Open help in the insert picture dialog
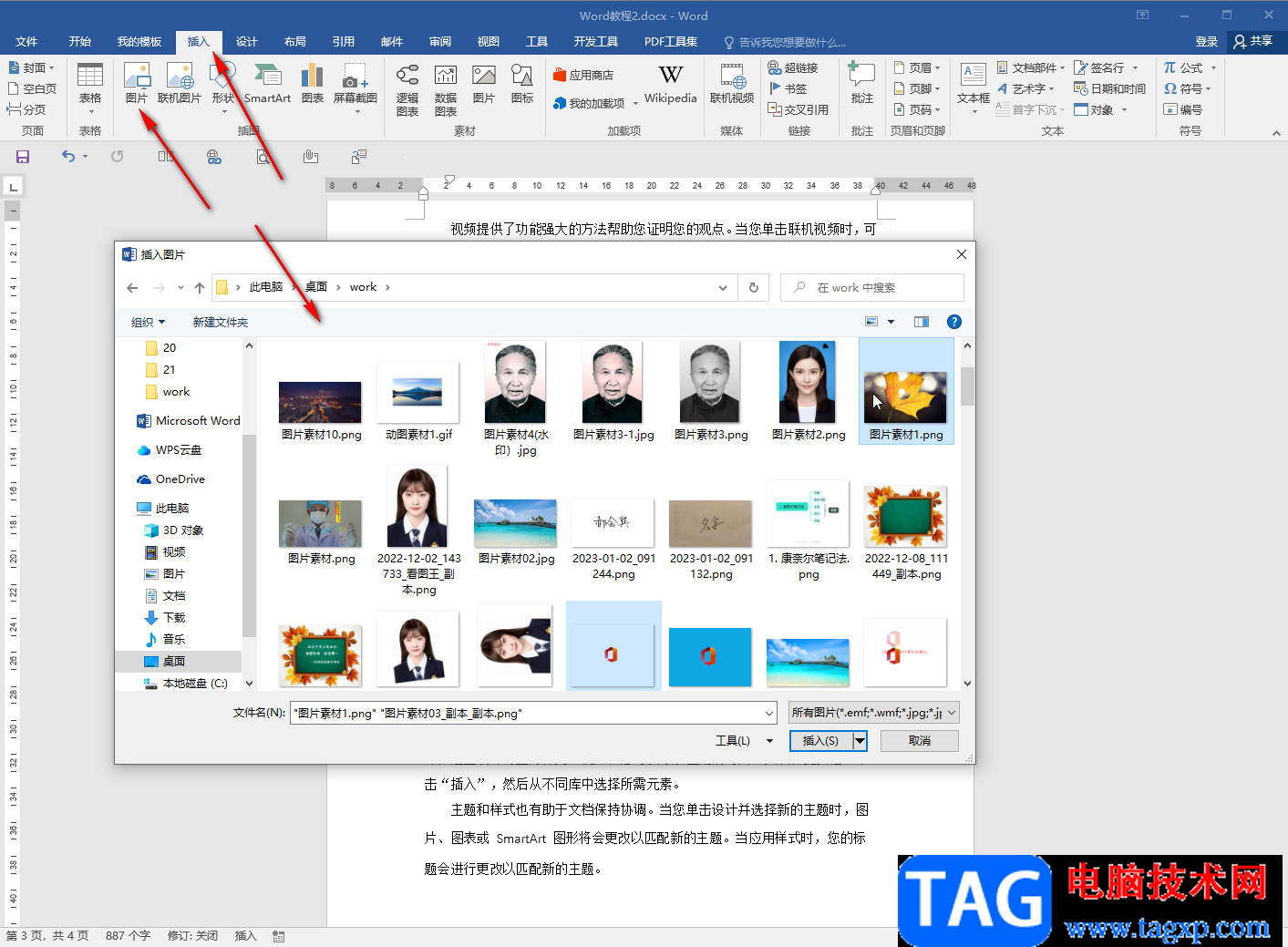This screenshot has height=947, width=1288. coord(953,322)
